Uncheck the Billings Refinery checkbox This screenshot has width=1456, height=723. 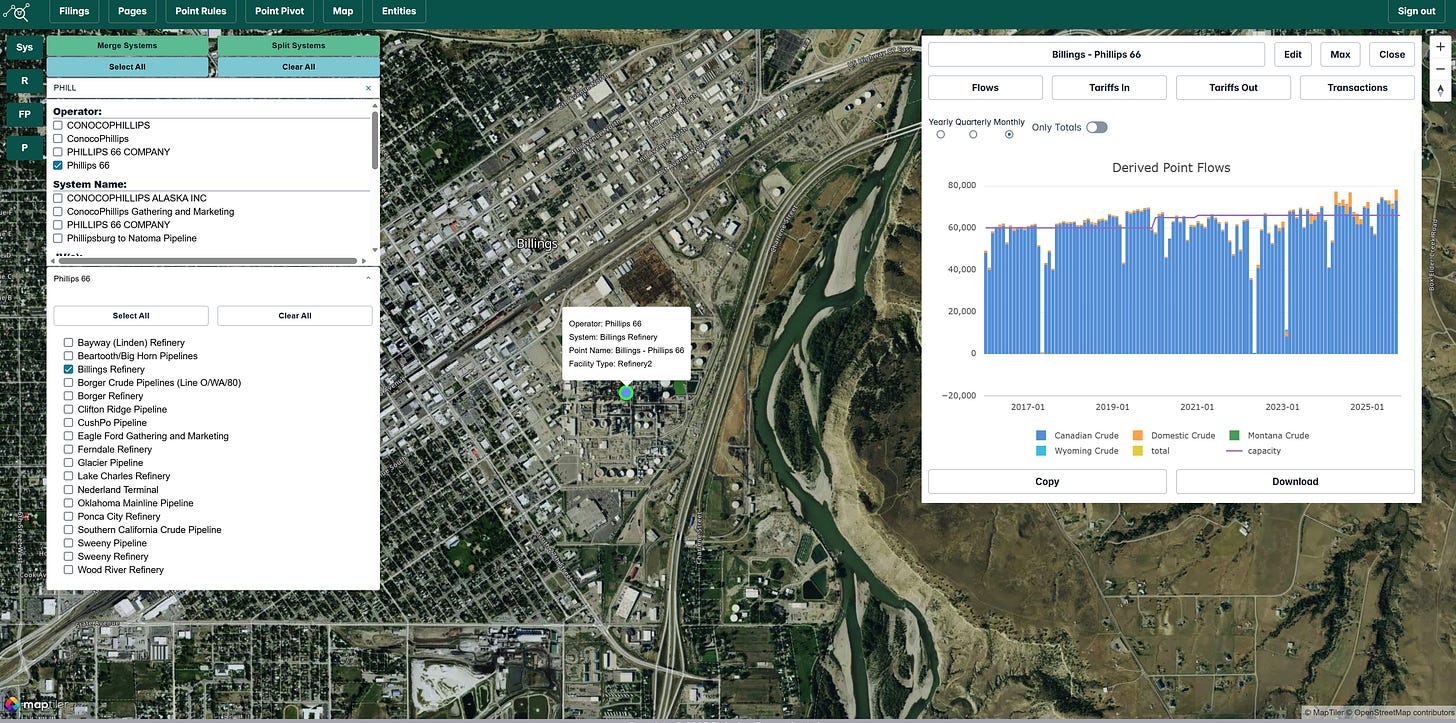(69, 369)
